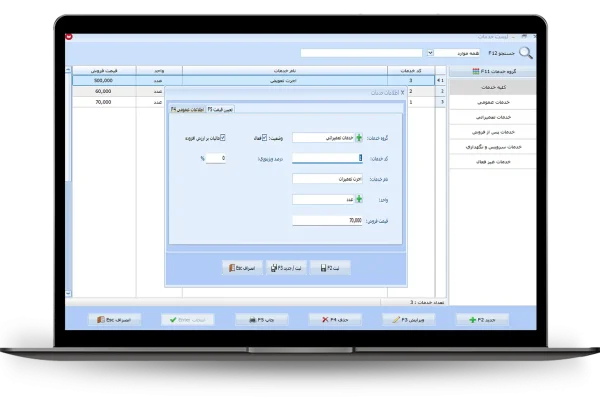
Task: Exit the list via bottom Esc button
Action: coord(114,320)
